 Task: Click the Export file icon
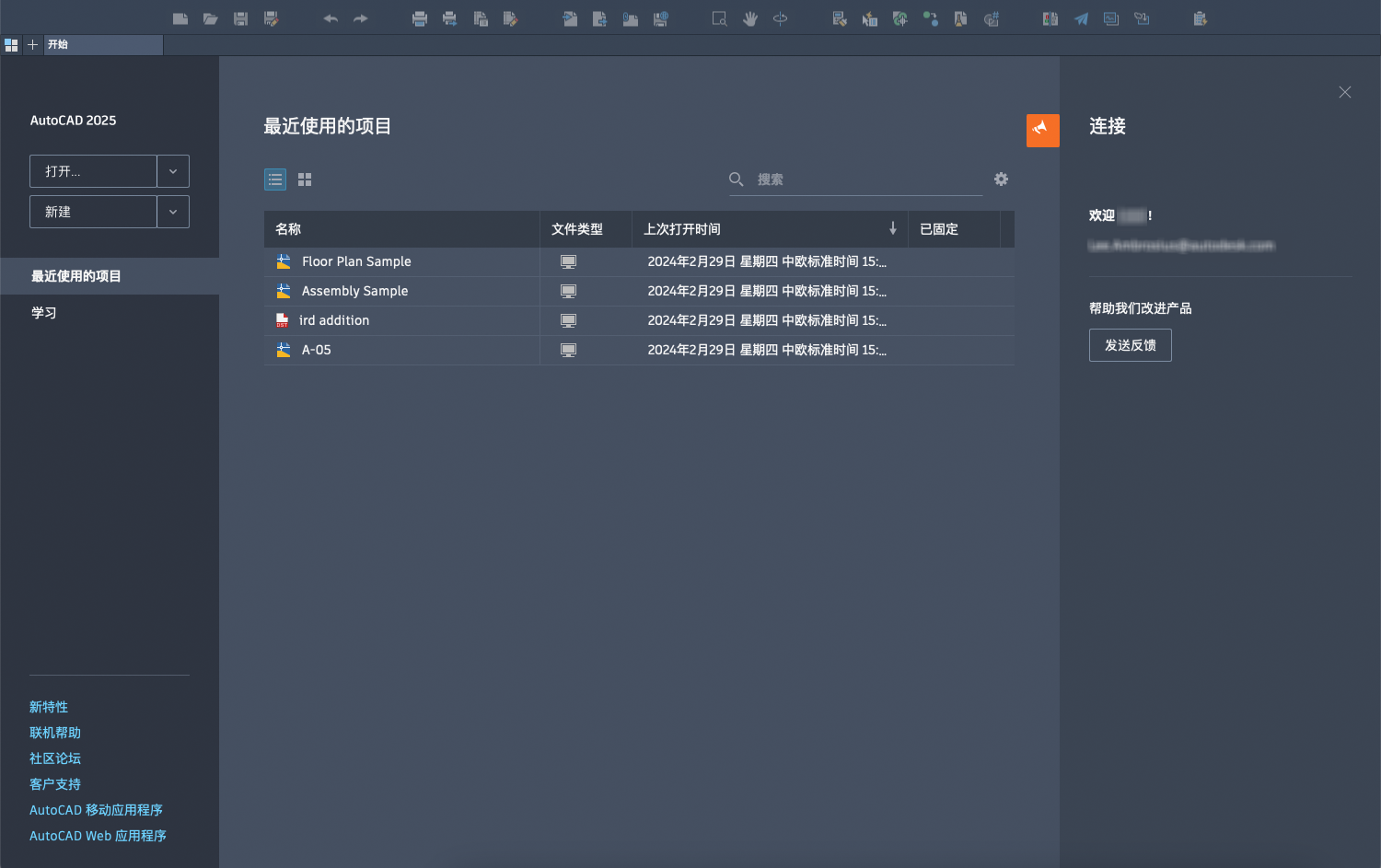pyautogui.click(x=600, y=18)
